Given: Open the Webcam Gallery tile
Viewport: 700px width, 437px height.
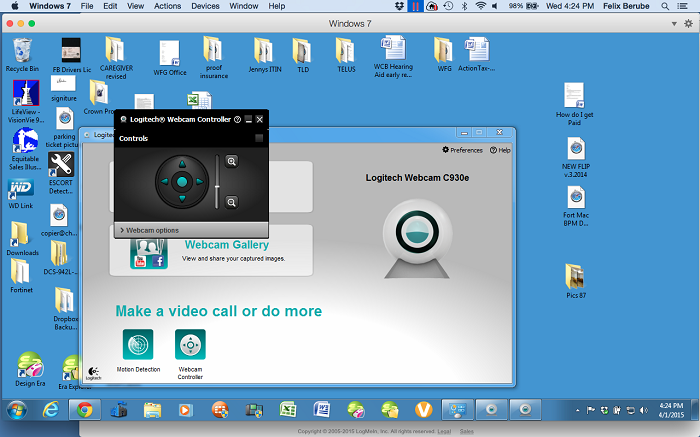Looking at the screenshot, I should click(211, 250).
